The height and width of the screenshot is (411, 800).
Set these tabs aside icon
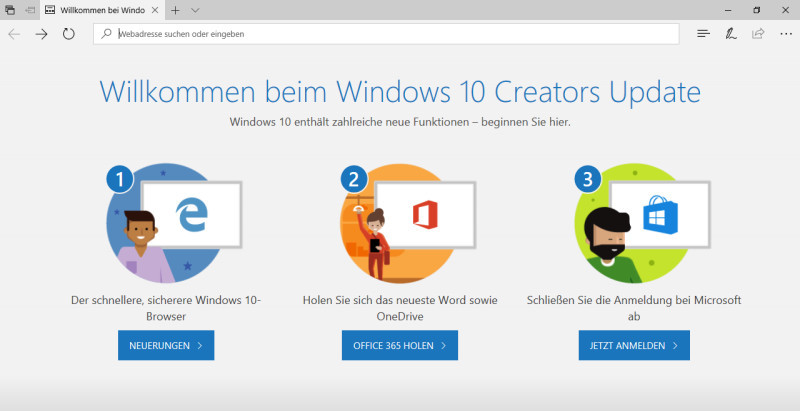[31, 10]
